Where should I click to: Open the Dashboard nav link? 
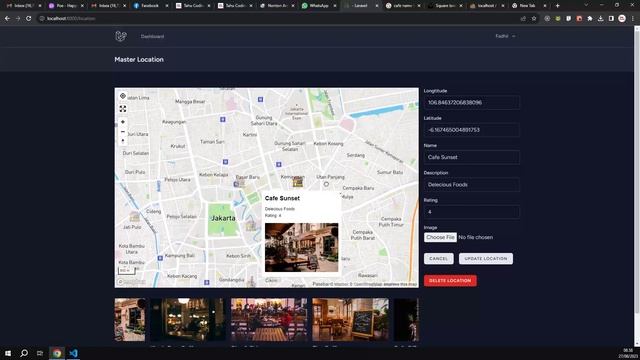(x=152, y=36)
